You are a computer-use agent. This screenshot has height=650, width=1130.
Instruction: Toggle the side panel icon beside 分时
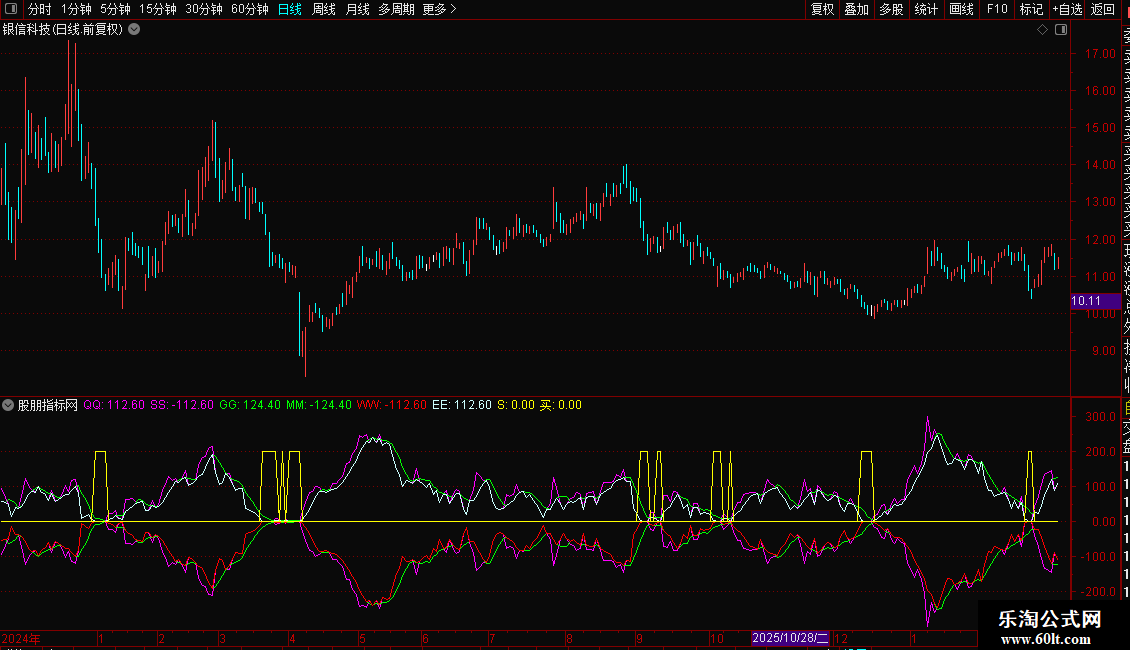click(x=11, y=9)
